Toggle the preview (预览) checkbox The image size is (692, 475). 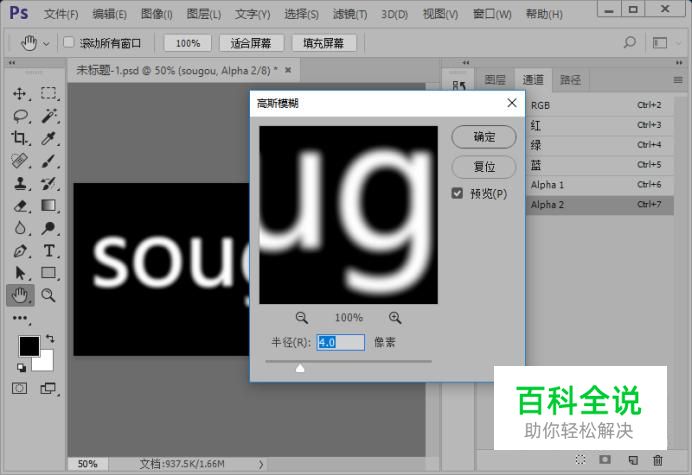pos(457,193)
